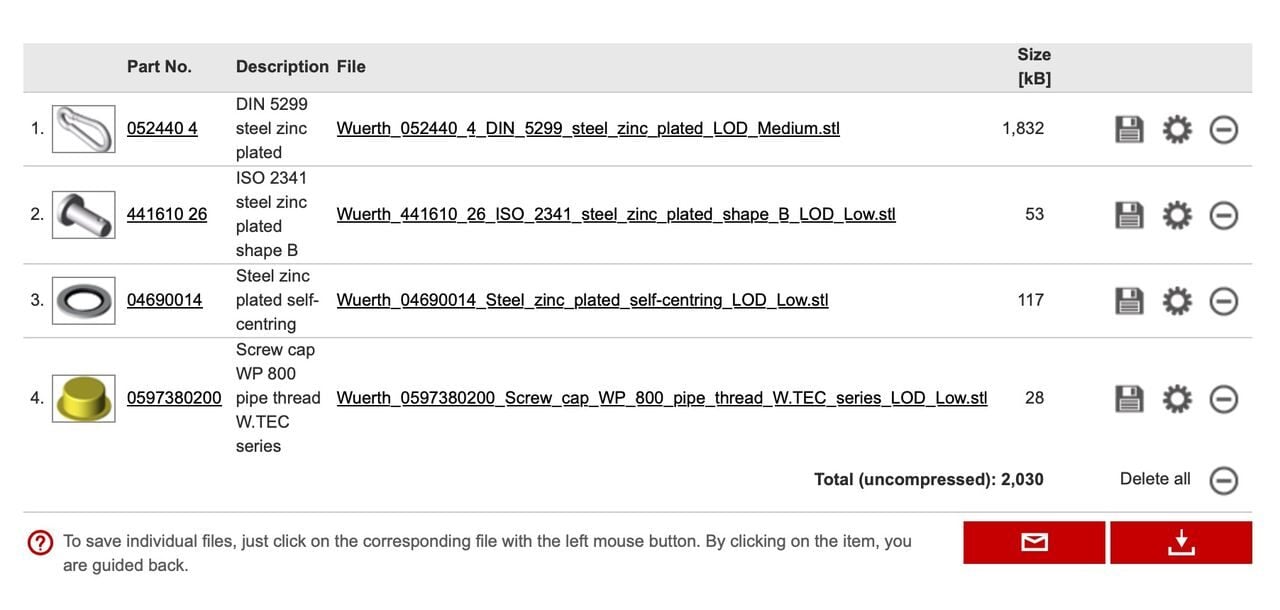Remove Screw cap 0597380200 from list
Screen dimensions: 1280x610
click(x=1224, y=399)
